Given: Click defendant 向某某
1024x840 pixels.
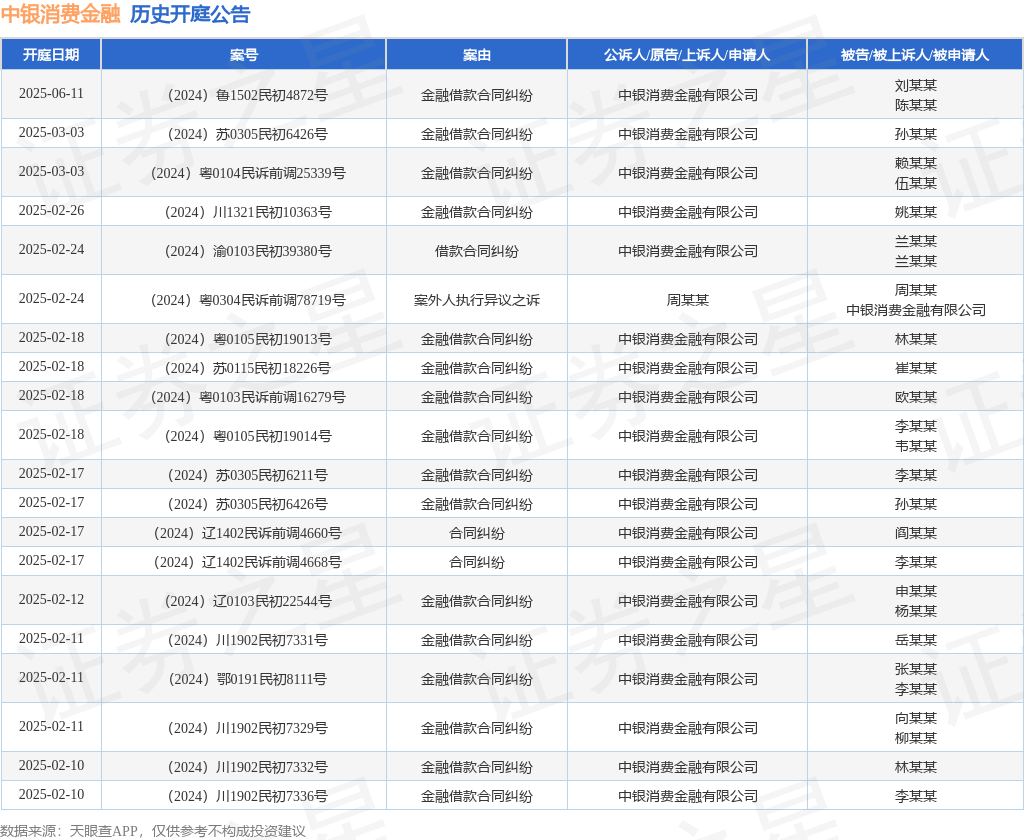Looking at the screenshot, I should 916,719.
